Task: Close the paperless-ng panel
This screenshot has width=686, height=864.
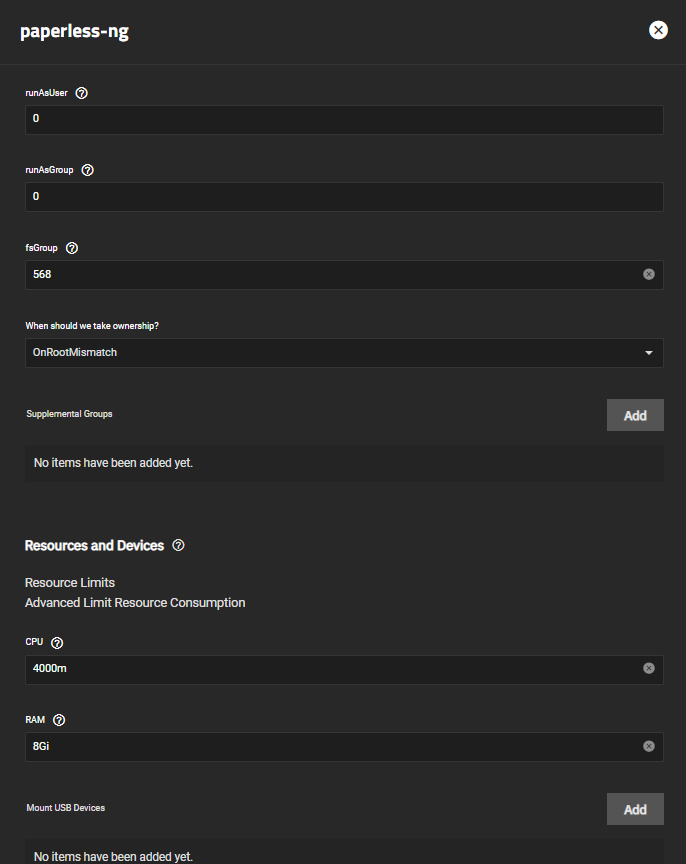Action: click(x=658, y=30)
